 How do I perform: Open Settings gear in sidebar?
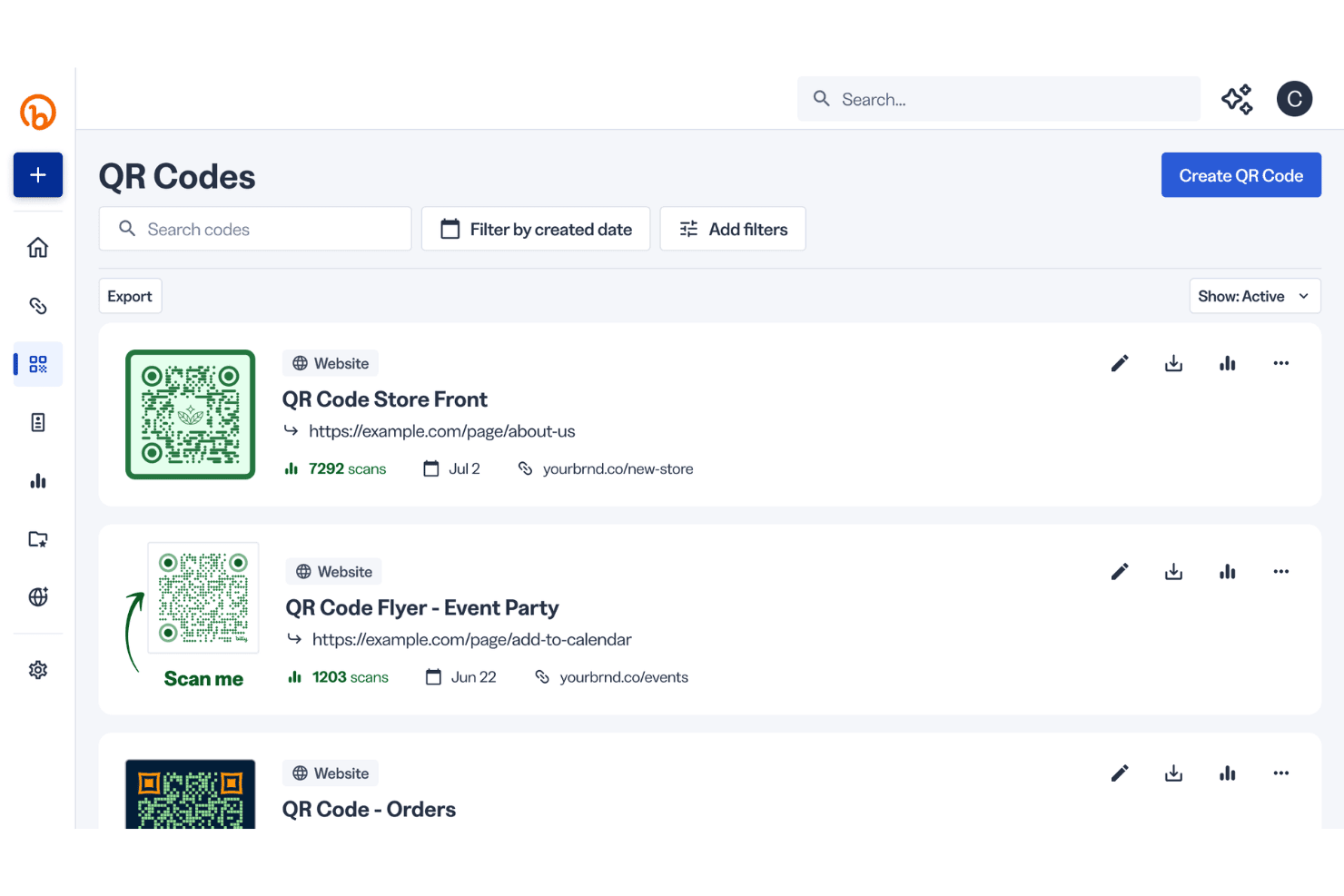(x=38, y=670)
